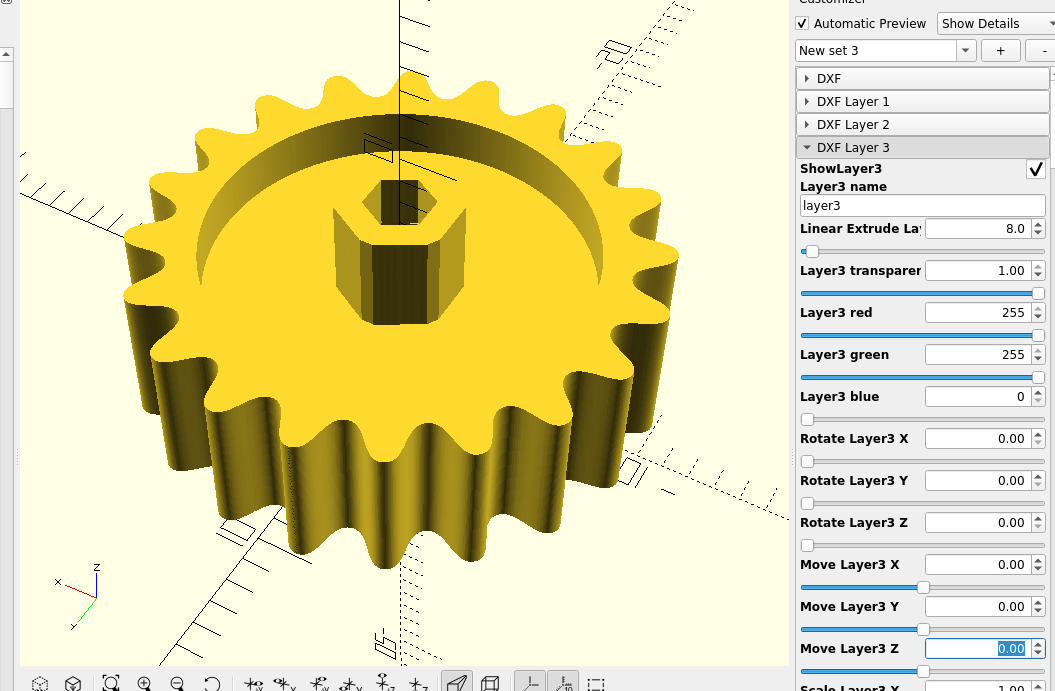Click the View All icon
1055x691 pixels.
[111, 684]
